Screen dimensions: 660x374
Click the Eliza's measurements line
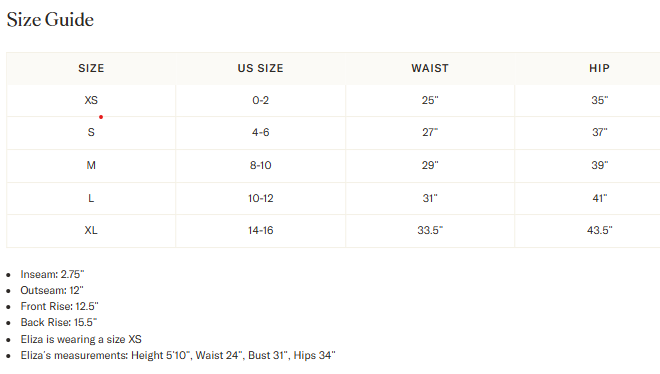[178, 355]
